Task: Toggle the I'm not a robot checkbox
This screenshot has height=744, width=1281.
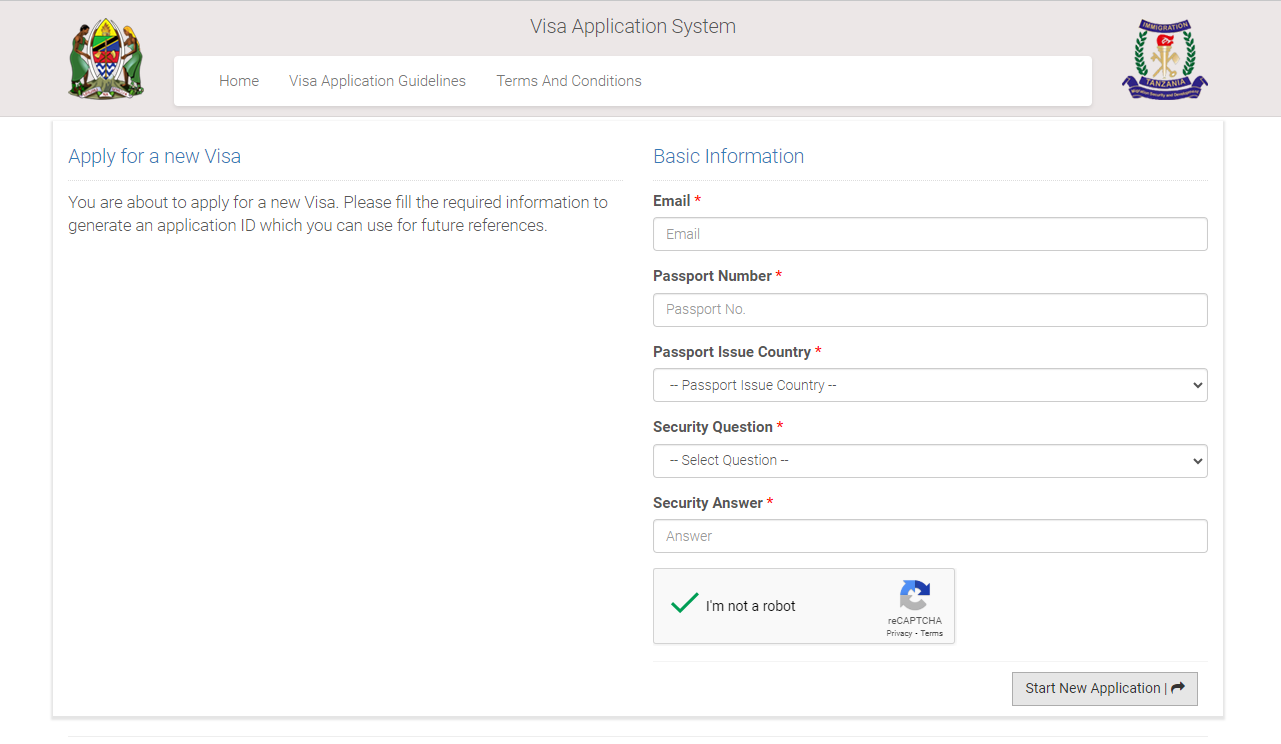Action: (x=685, y=603)
